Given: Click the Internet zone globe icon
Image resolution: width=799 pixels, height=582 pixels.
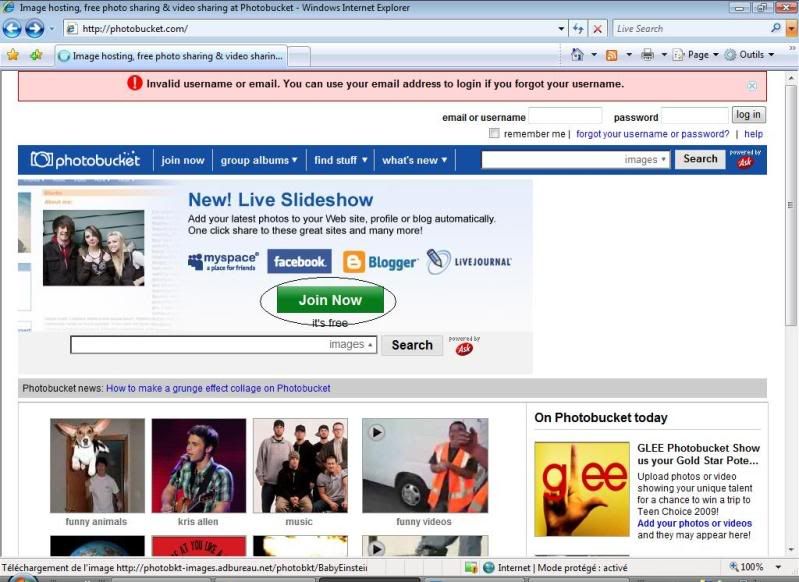Looking at the screenshot, I should point(488,567).
